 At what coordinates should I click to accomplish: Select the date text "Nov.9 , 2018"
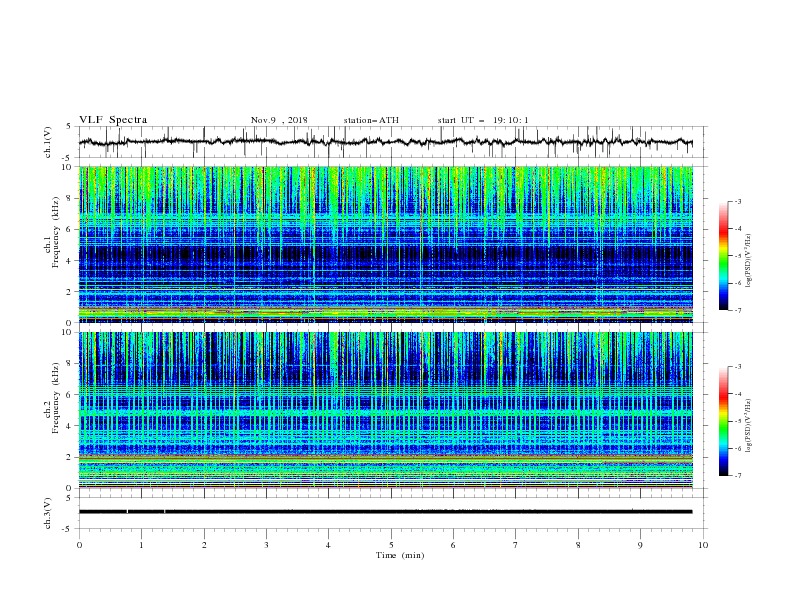(x=279, y=120)
